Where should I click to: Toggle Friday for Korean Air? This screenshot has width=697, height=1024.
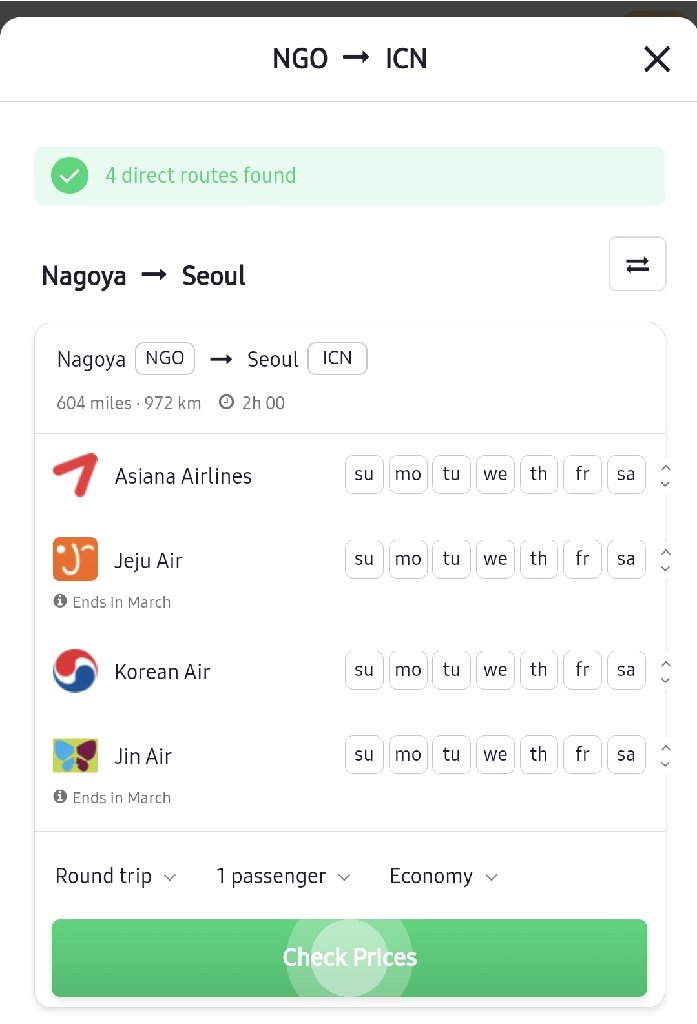pyautogui.click(x=582, y=671)
